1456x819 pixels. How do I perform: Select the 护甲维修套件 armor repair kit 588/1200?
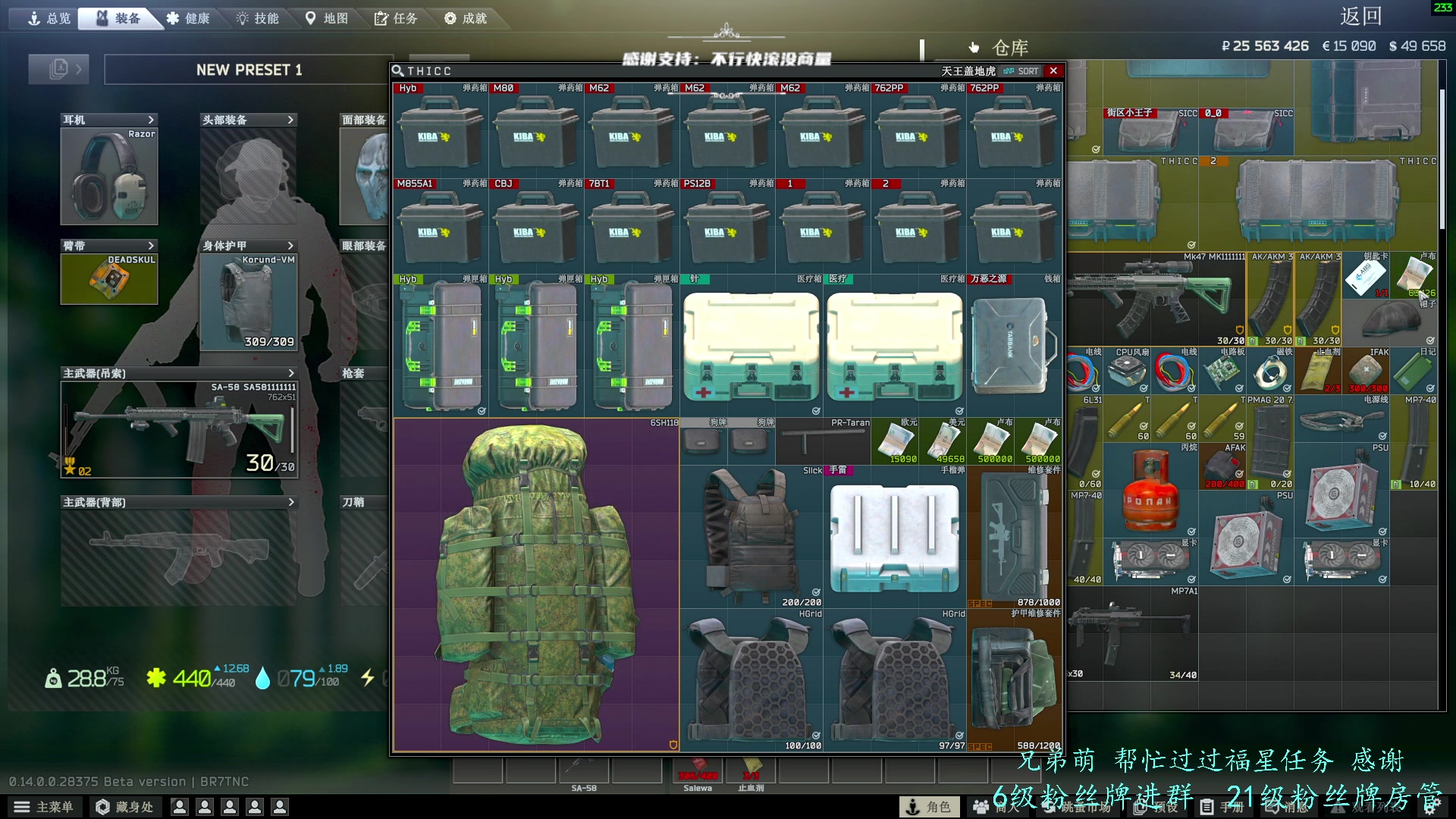click(x=1015, y=680)
